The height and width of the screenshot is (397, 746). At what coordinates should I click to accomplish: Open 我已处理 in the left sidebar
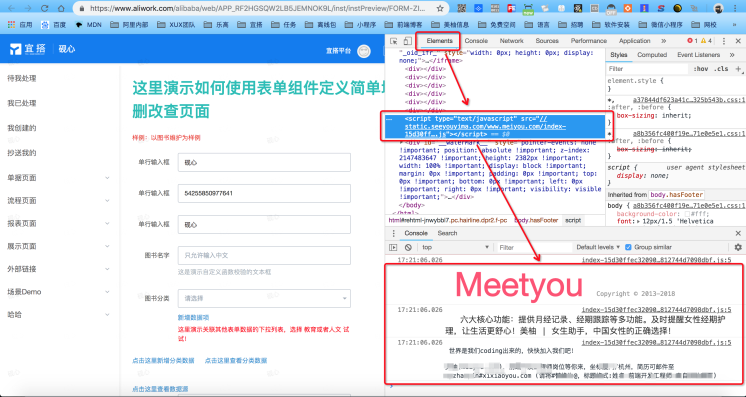click(22, 103)
